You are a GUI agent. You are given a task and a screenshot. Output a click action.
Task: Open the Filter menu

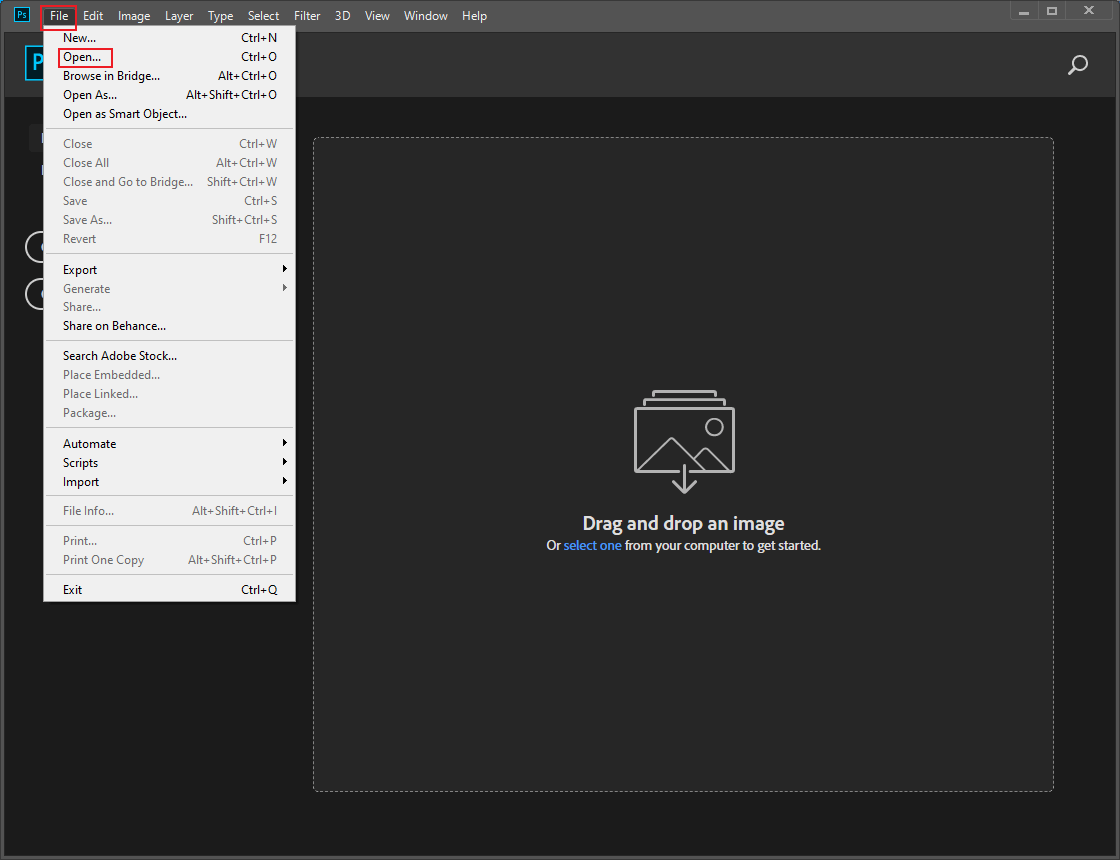pyautogui.click(x=306, y=15)
